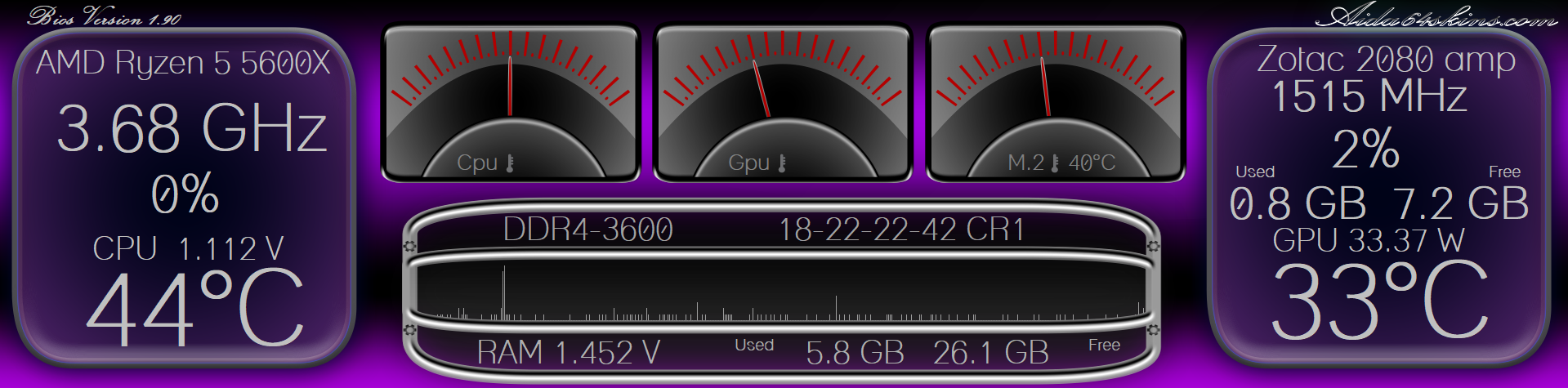Select the Zotac 2080 amp title
Viewport: 1568px width, 388px height.
click(x=1386, y=59)
